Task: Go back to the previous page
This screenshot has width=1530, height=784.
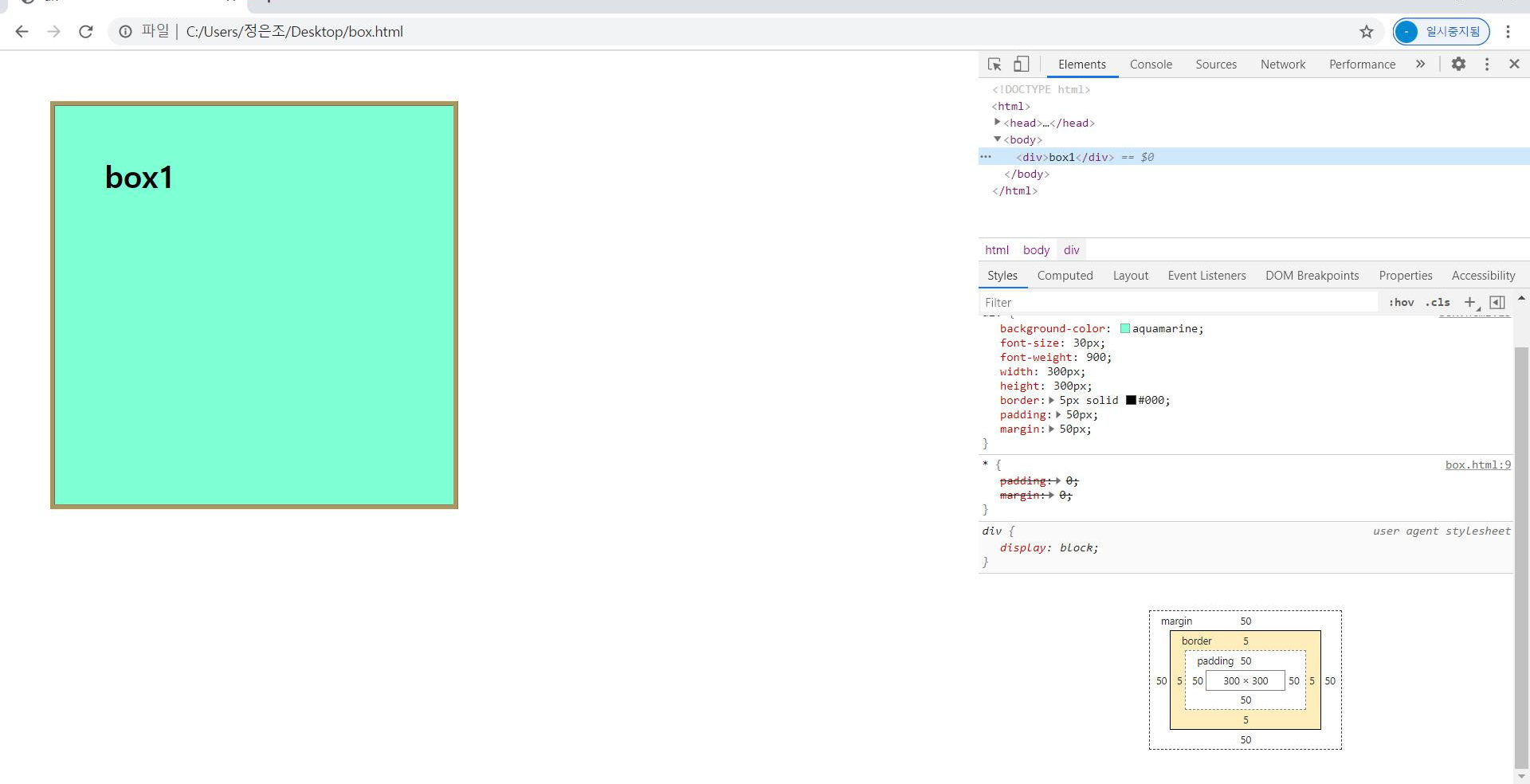Action: [x=22, y=32]
